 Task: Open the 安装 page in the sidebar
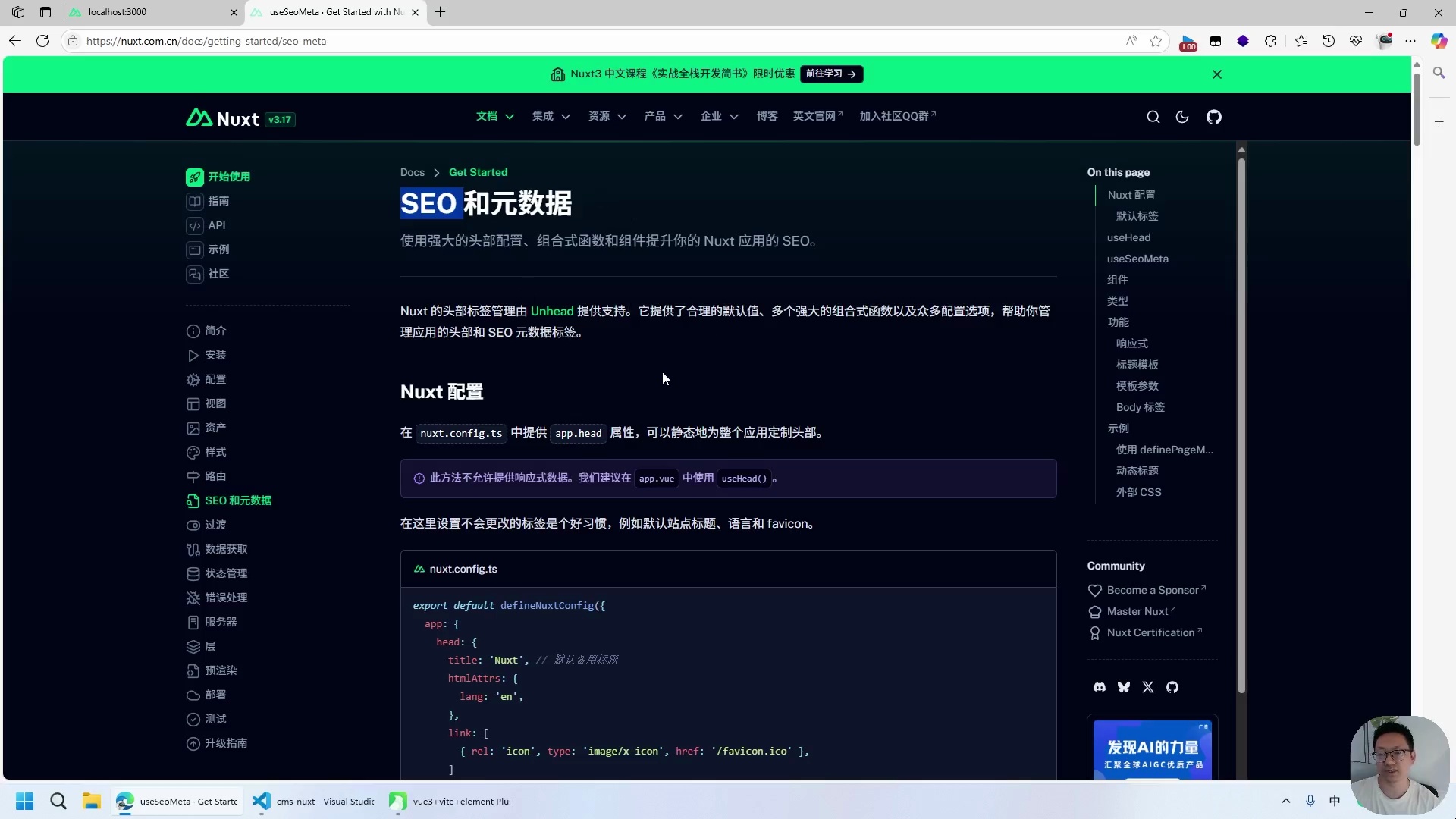[x=206, y=355]
